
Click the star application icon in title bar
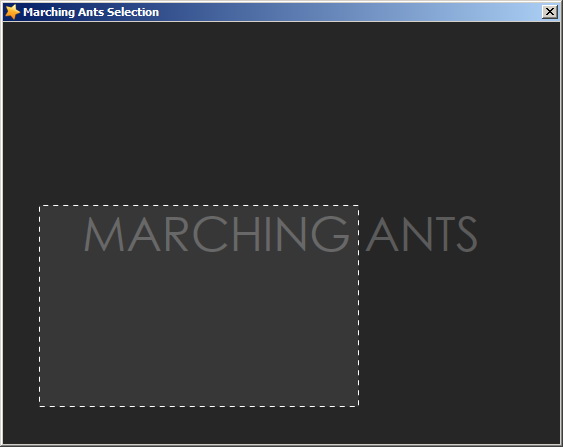(12, 12)
